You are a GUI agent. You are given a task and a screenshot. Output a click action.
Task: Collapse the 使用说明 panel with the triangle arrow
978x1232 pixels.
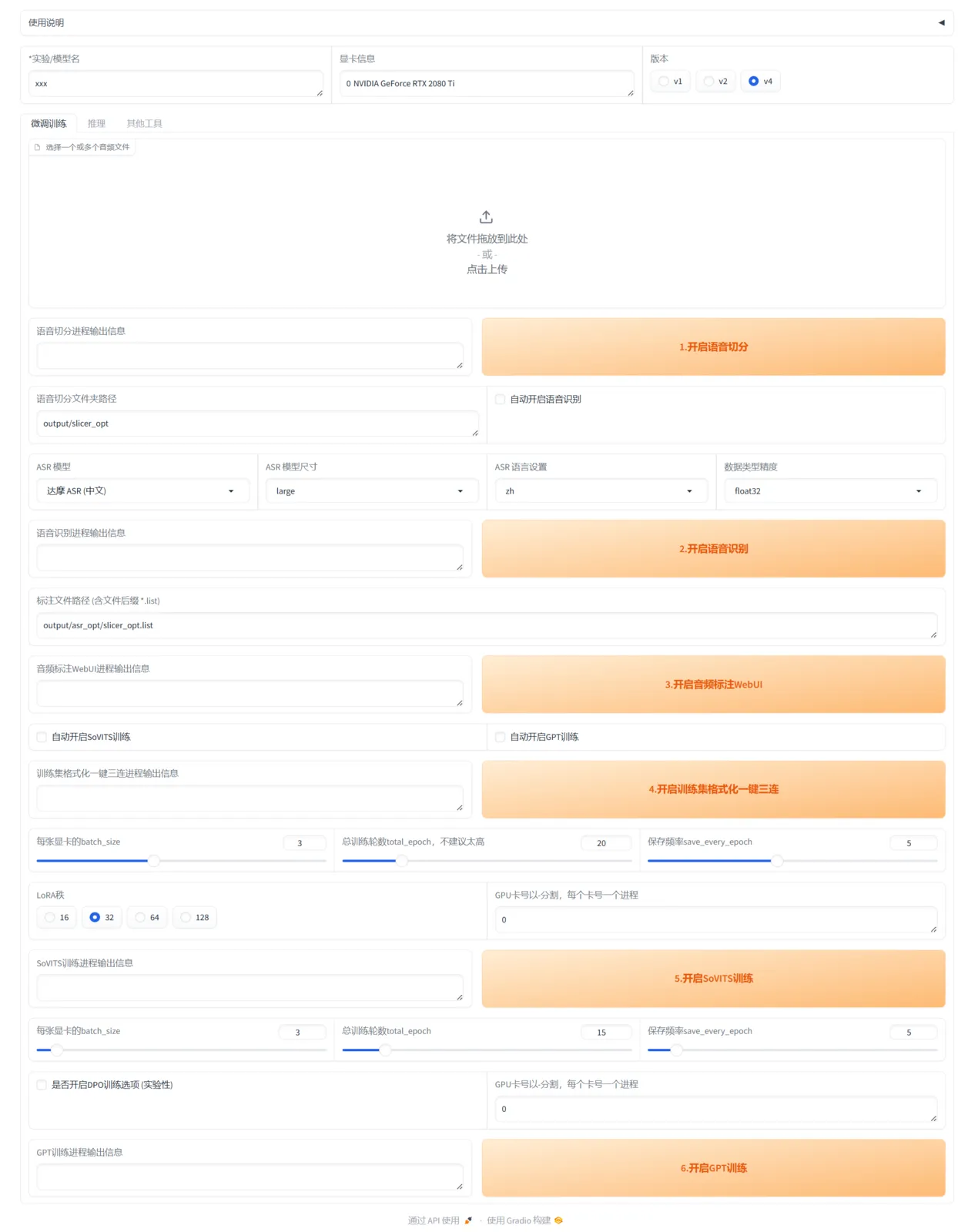(941, 22)
